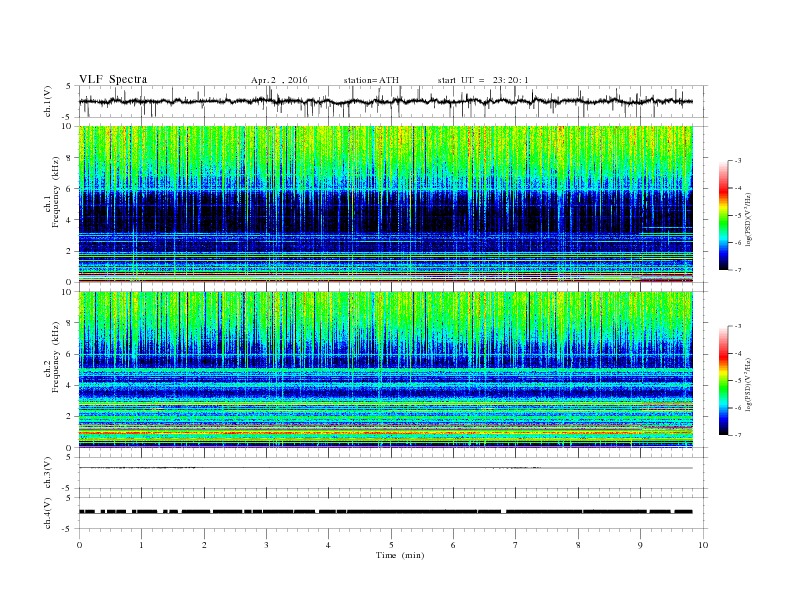Click the "ch.3(V)" axis label
The height and width of the screenshot is (612, 792).
pyautogui.click(x=48, y=473)
